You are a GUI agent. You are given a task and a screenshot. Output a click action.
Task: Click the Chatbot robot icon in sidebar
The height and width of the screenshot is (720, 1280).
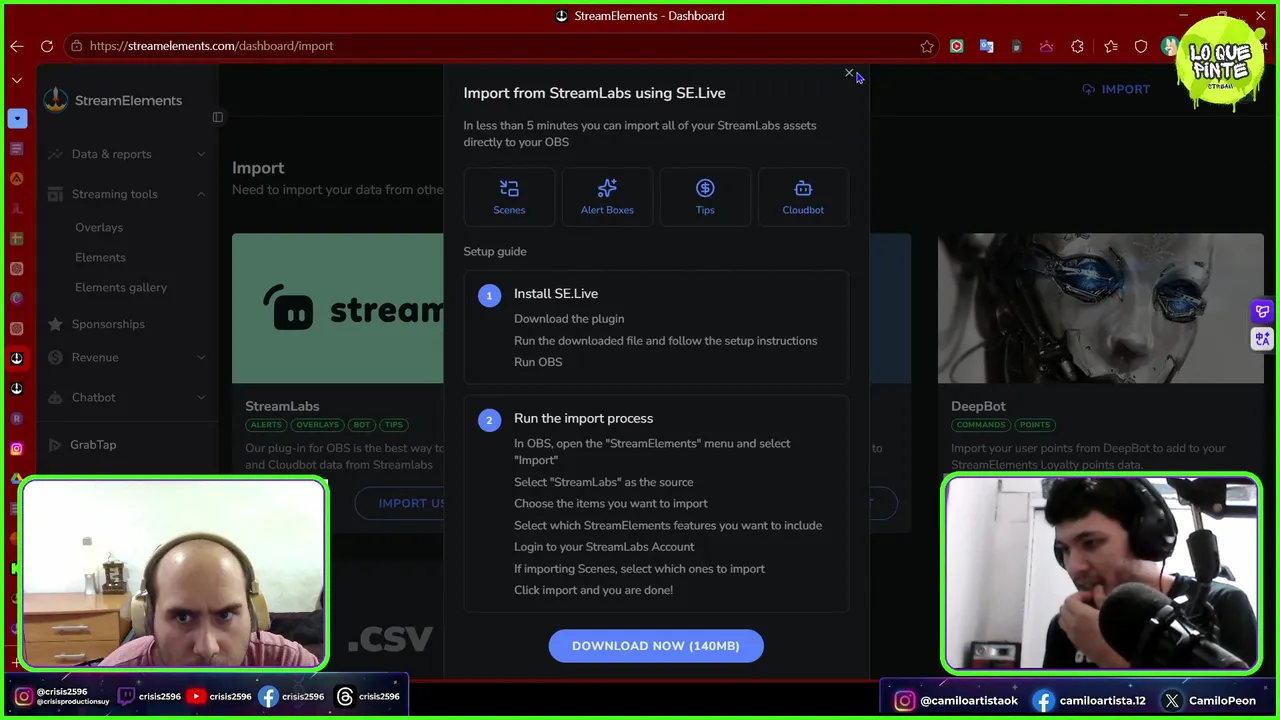click(x=54, y=397)
